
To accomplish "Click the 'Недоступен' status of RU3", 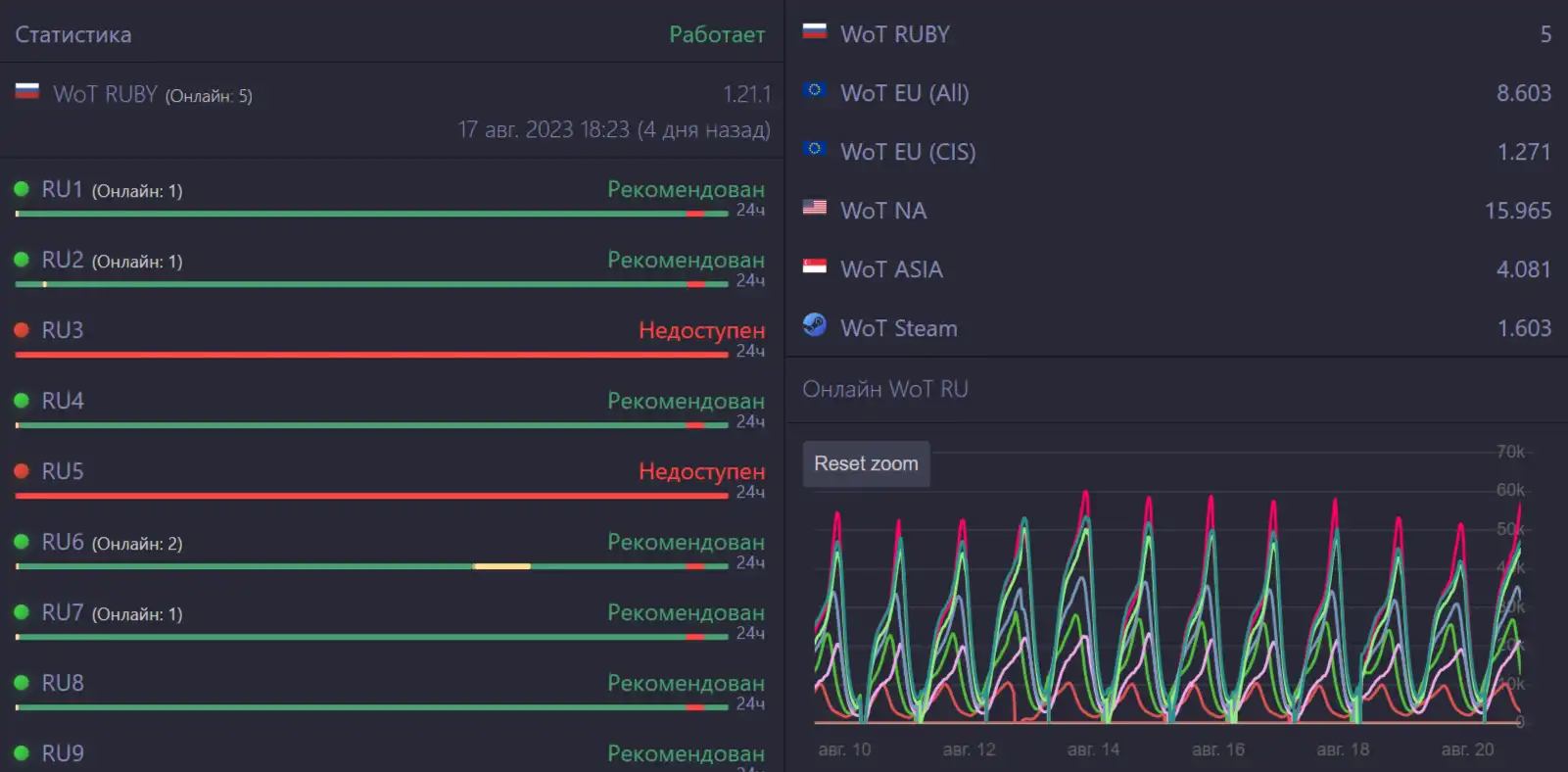I will (x=701, y=331).
